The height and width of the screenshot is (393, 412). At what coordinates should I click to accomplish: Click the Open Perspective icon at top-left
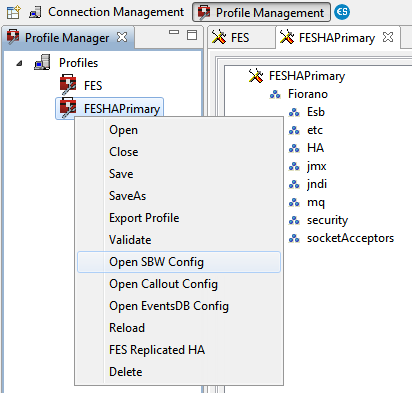tap(13, 12)
